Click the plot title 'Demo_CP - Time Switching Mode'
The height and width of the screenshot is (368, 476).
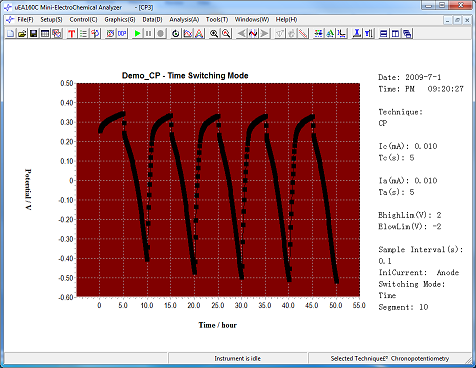[185, 76]
